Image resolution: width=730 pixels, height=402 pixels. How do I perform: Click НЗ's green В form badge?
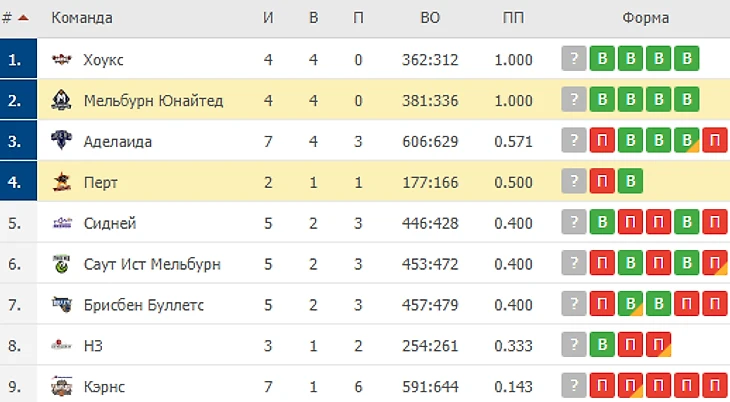click(602, 345)
